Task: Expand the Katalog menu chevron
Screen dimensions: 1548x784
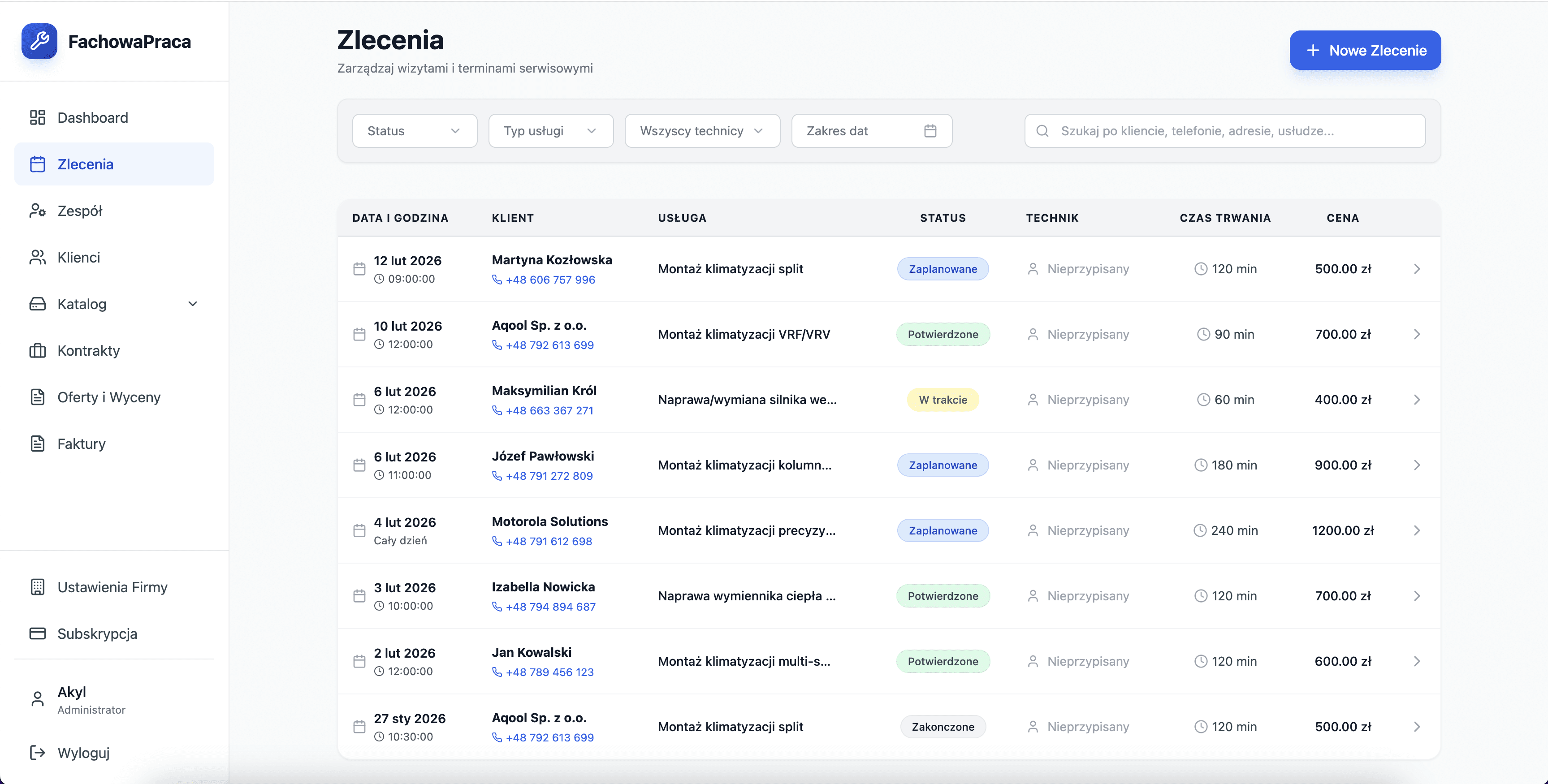Action: [192, 304]
